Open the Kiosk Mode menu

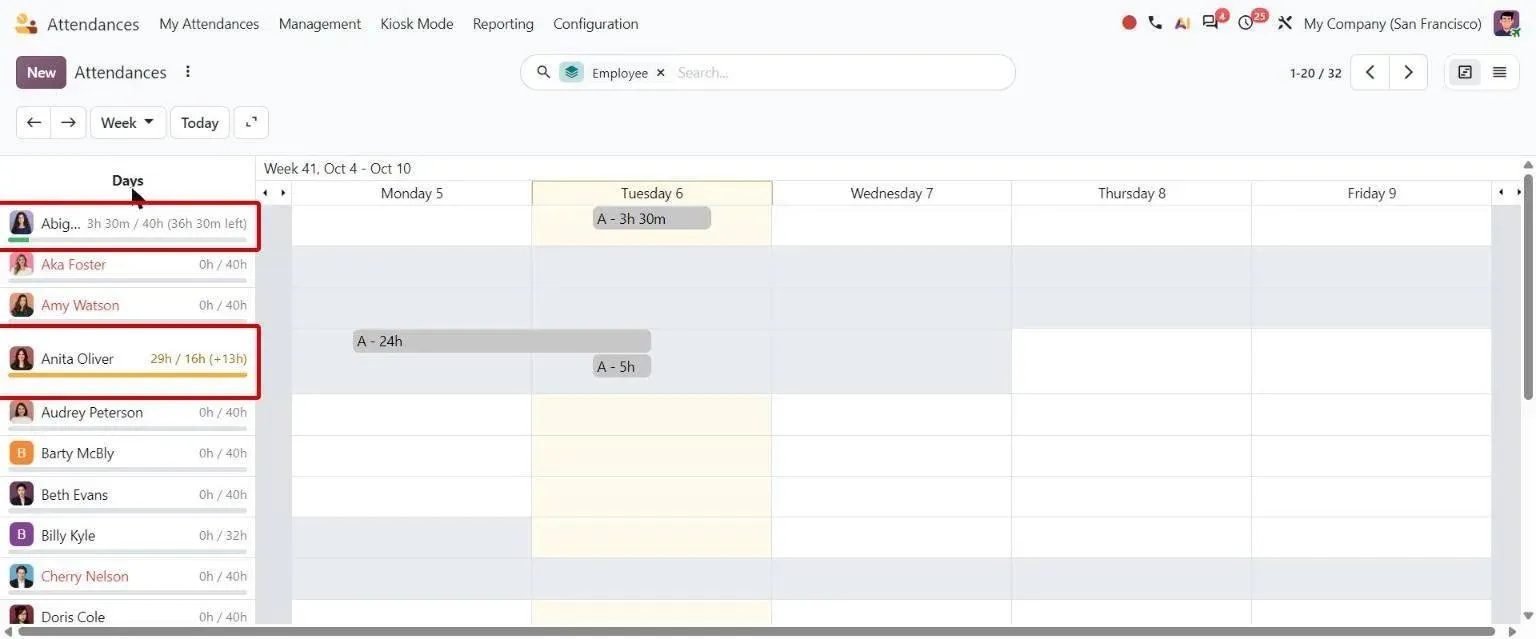point(417,23)
